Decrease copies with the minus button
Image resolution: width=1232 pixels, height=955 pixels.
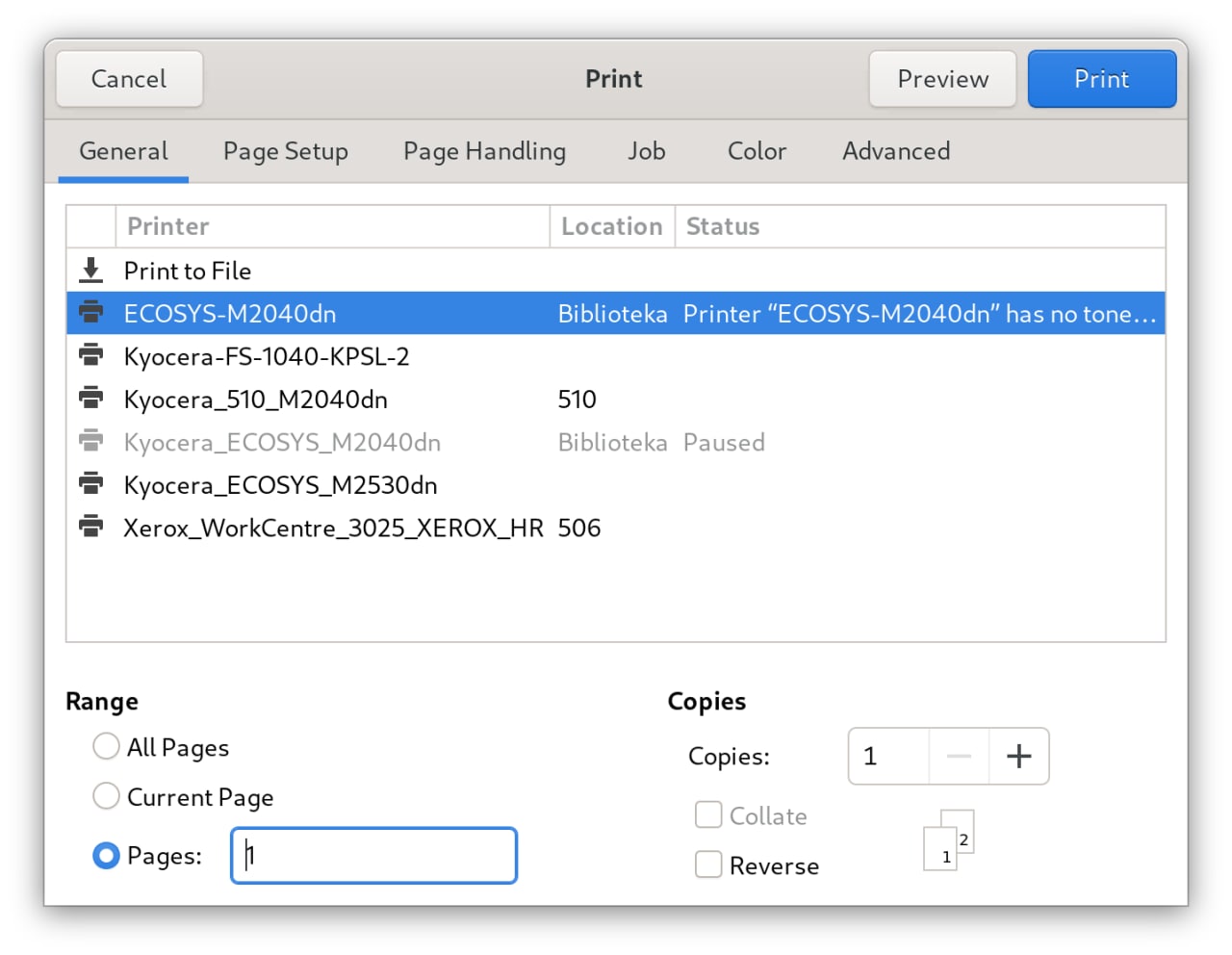pos(959,756)
